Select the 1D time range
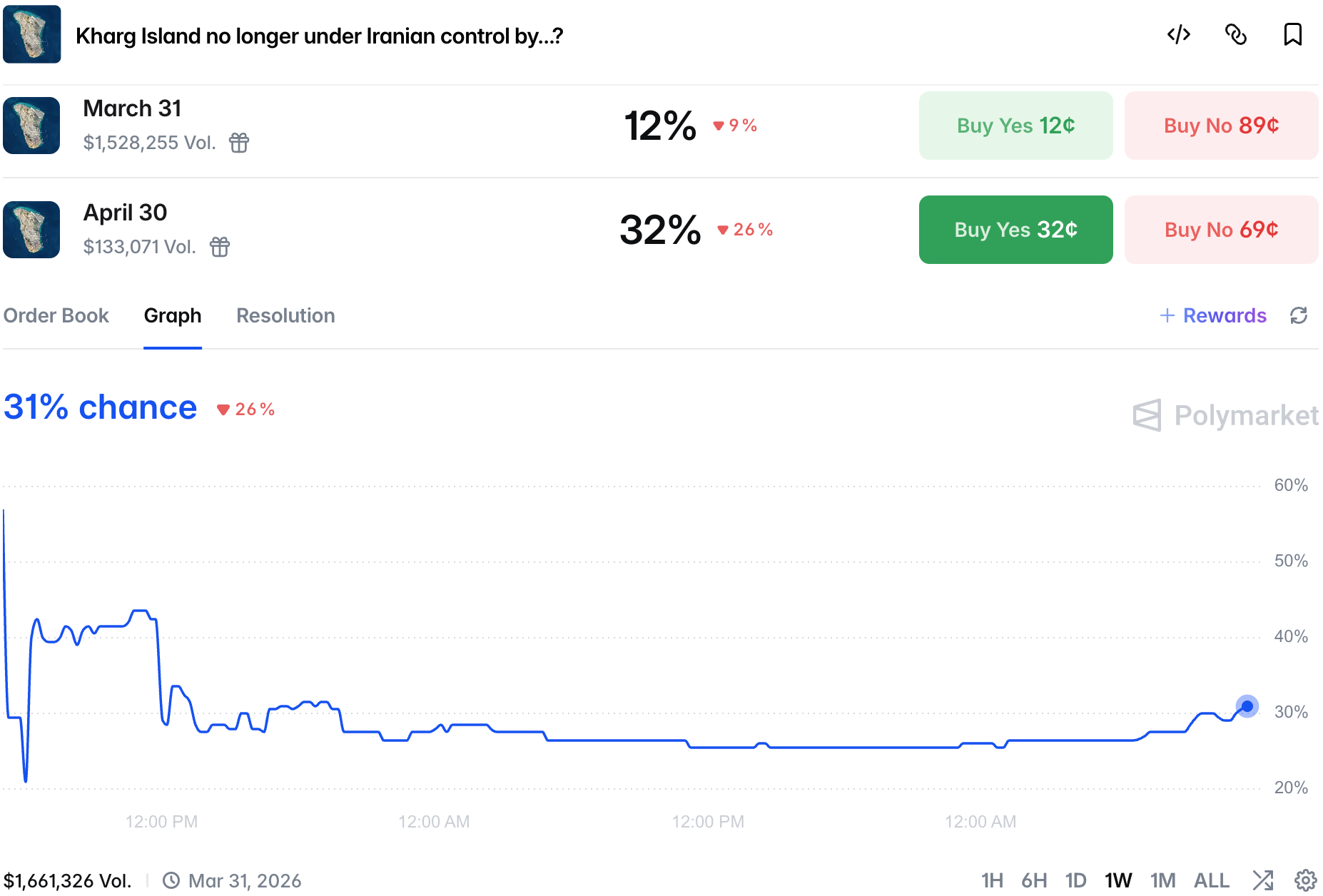Image resolution: width=1323 pixels, height=896 pixels. coord(1075,880)
